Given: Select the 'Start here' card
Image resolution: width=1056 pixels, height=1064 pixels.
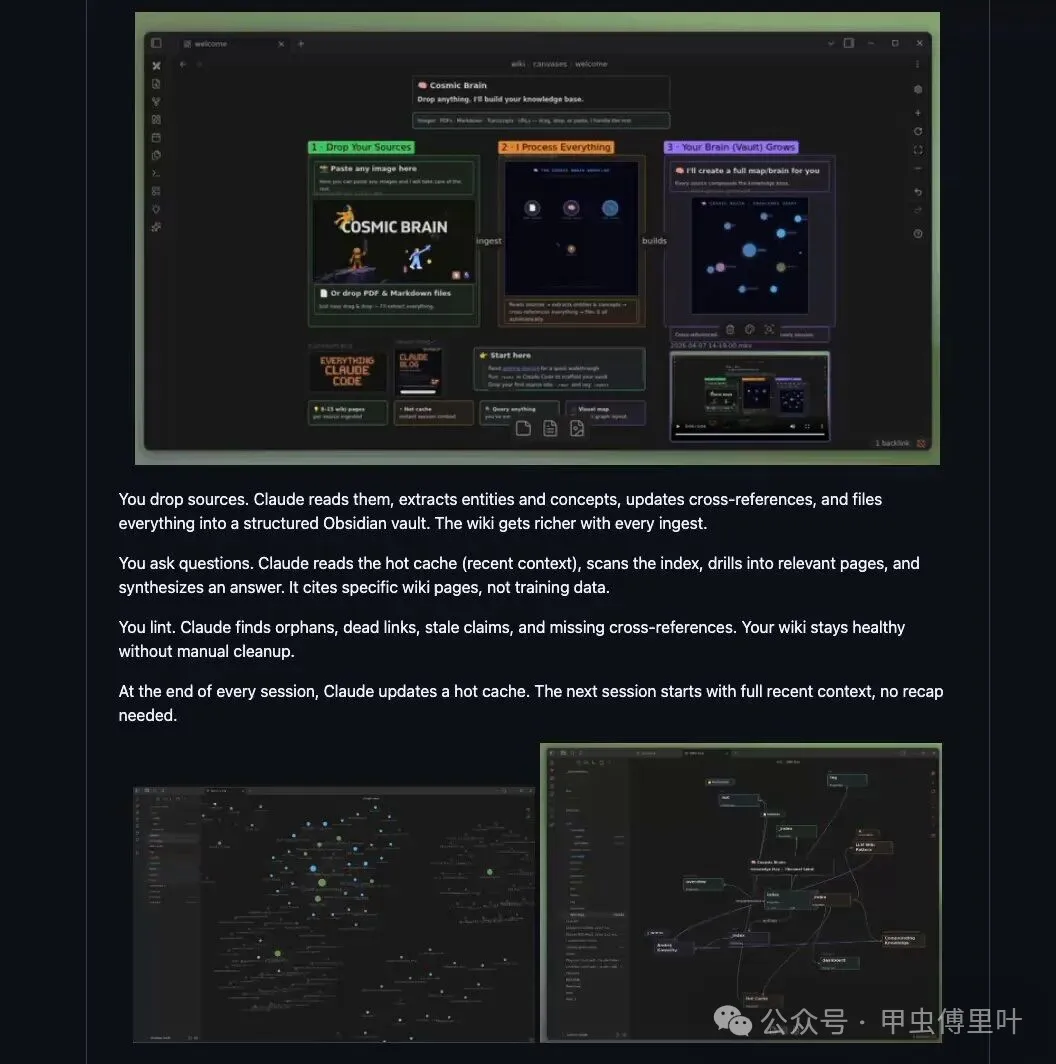Looking at the screenshot, I should pos(559,369).
